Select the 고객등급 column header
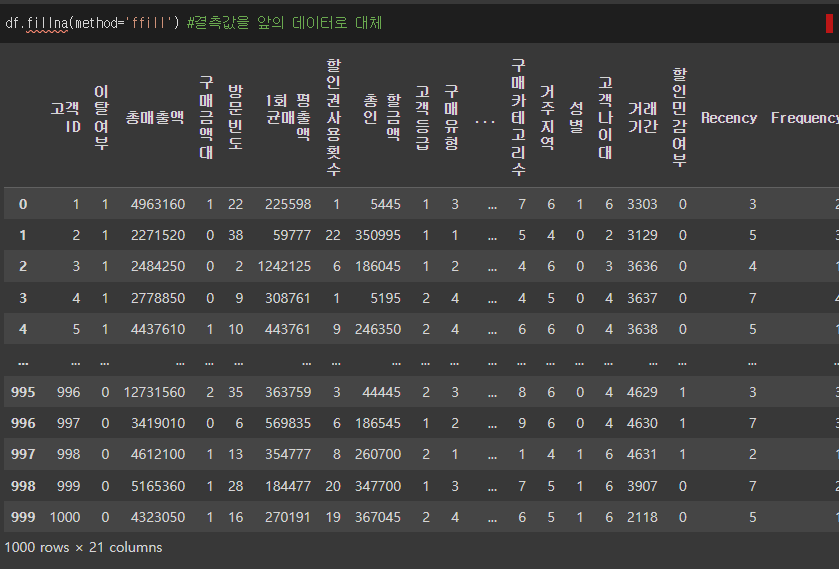The image size is (839, 569). tap(422, 117)
